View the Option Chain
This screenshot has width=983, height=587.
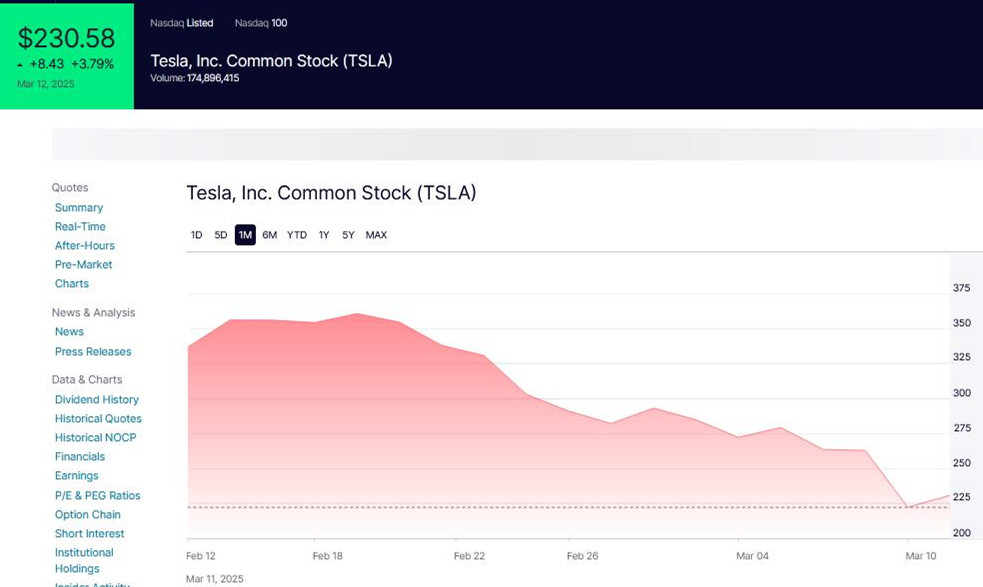click(88, 515)
